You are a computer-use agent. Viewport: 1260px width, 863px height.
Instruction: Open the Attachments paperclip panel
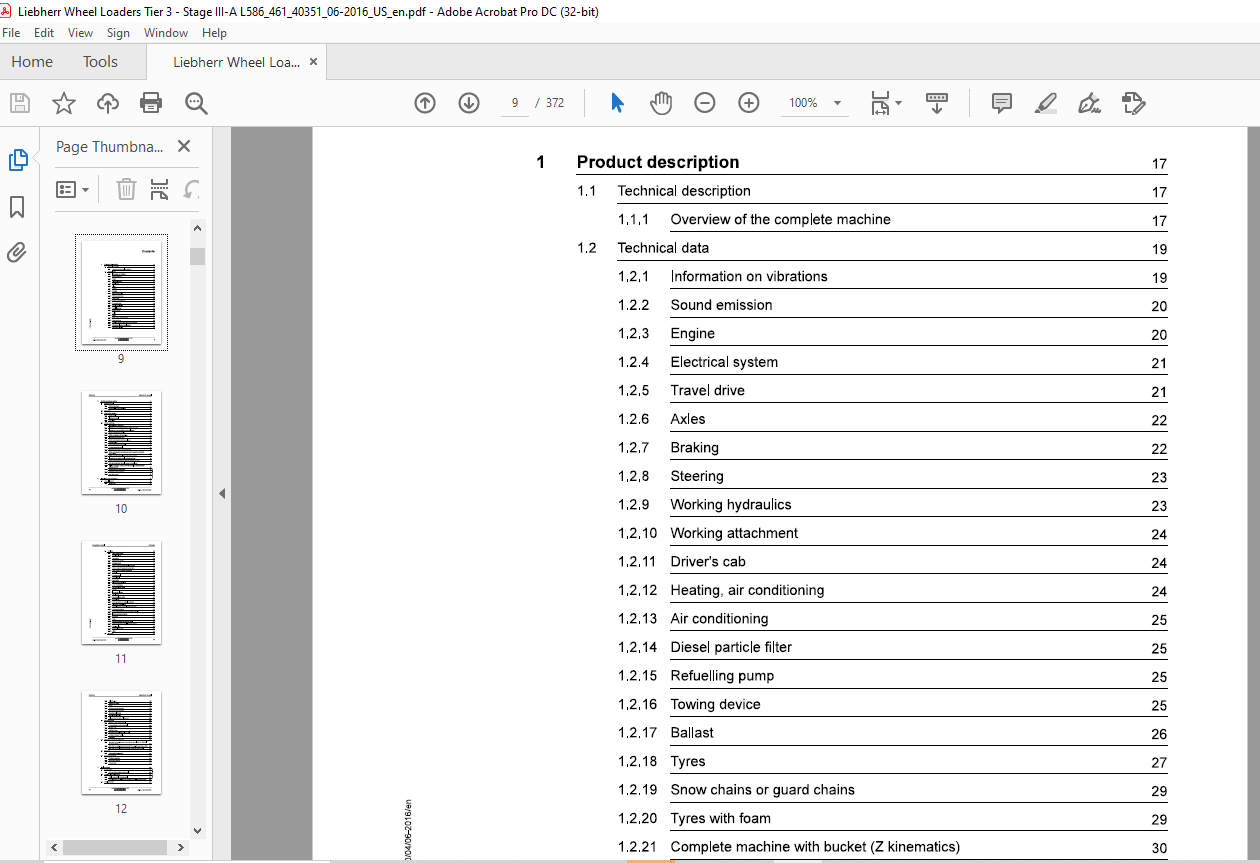[17, 252]
